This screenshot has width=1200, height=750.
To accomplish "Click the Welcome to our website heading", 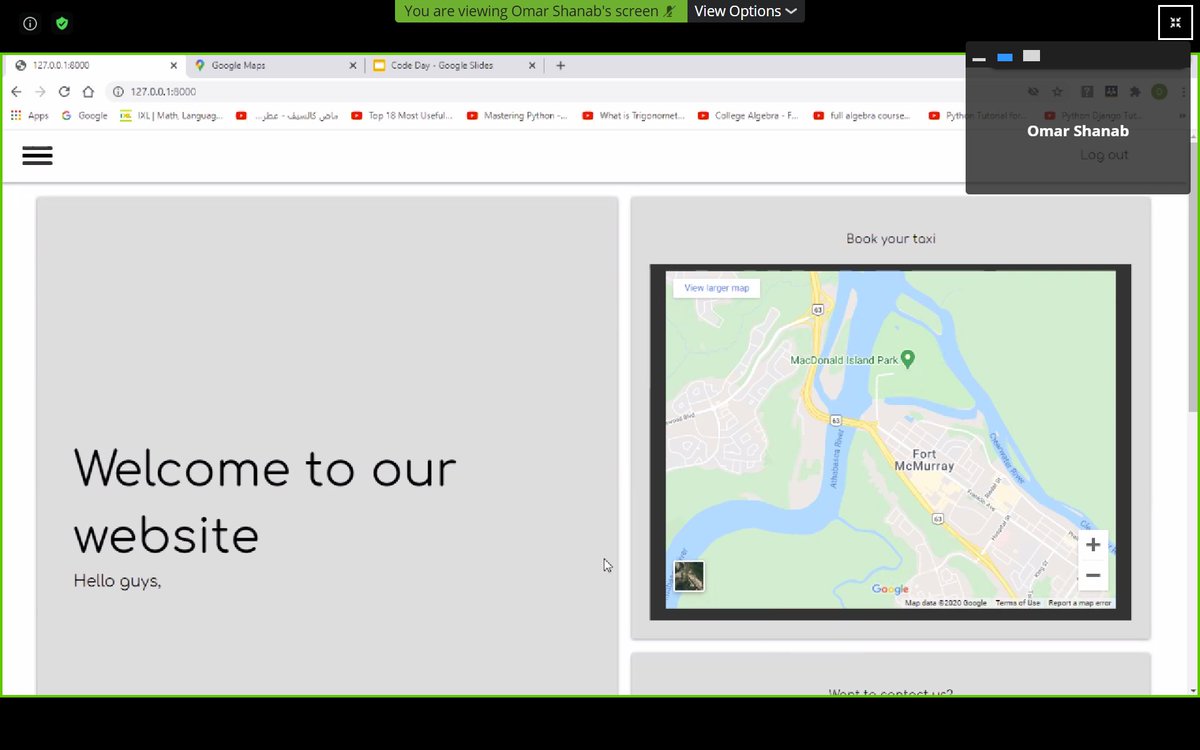I will coord(265,502).
